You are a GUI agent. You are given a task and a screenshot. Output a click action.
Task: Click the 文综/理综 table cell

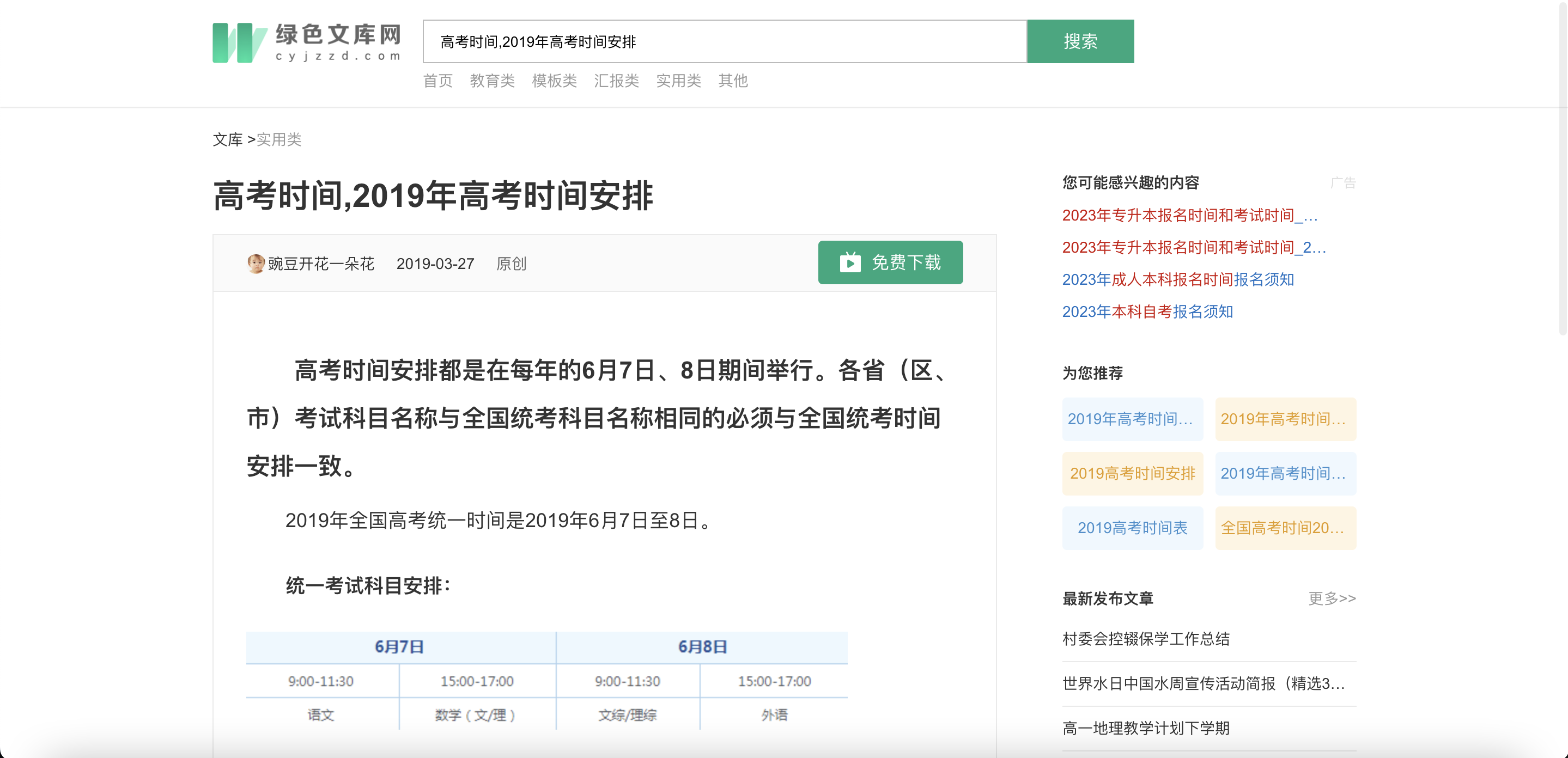(627, 715)
